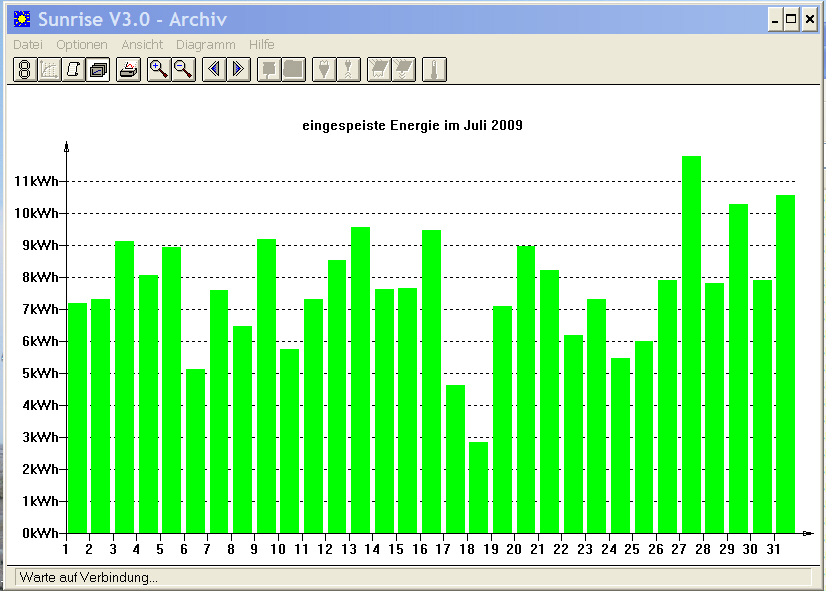Click the thermometer temperature icon
This screenshot has height=591, width=826.
click(434, 70)
